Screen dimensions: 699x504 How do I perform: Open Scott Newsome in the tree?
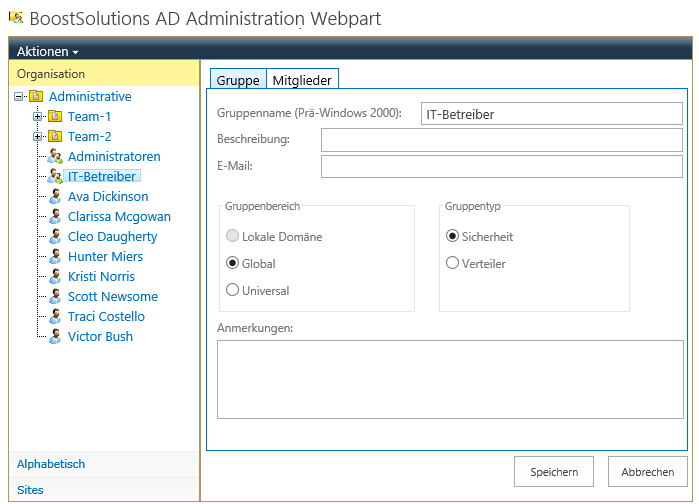[x=113, y=296]
